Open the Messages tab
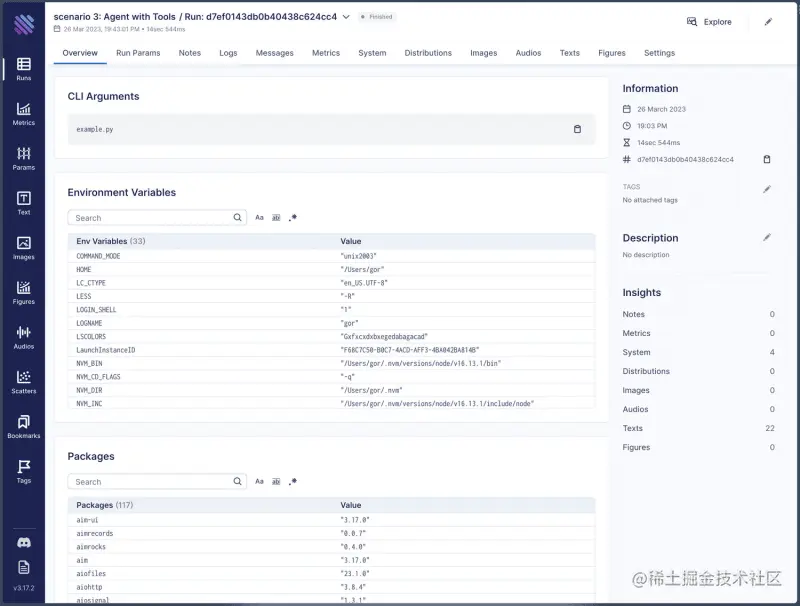The image size is (800, 606). point(274,53)
